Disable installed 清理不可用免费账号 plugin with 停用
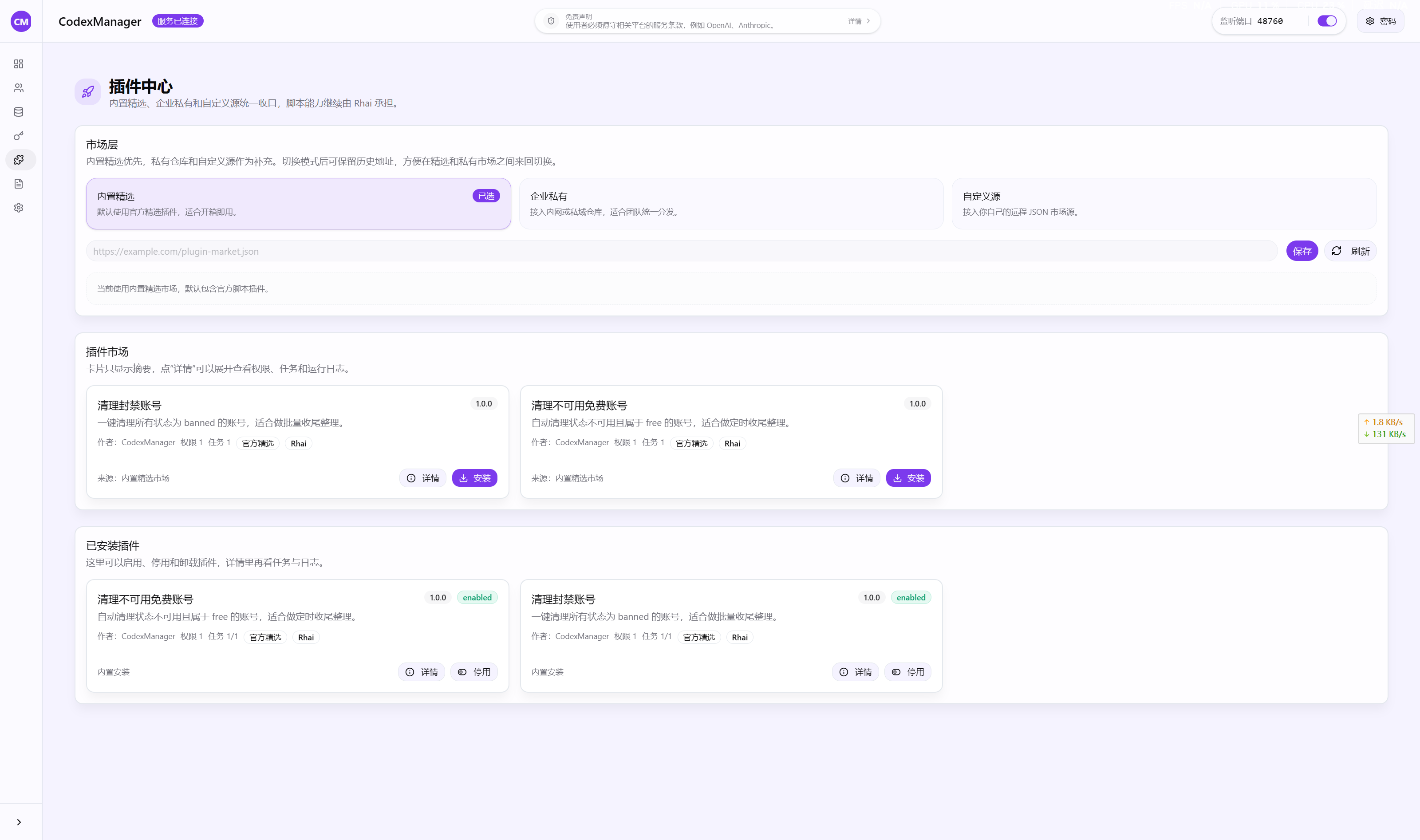Image resolution: width=1420 pixels, height=840 pixels. click(x=474, y=672)
